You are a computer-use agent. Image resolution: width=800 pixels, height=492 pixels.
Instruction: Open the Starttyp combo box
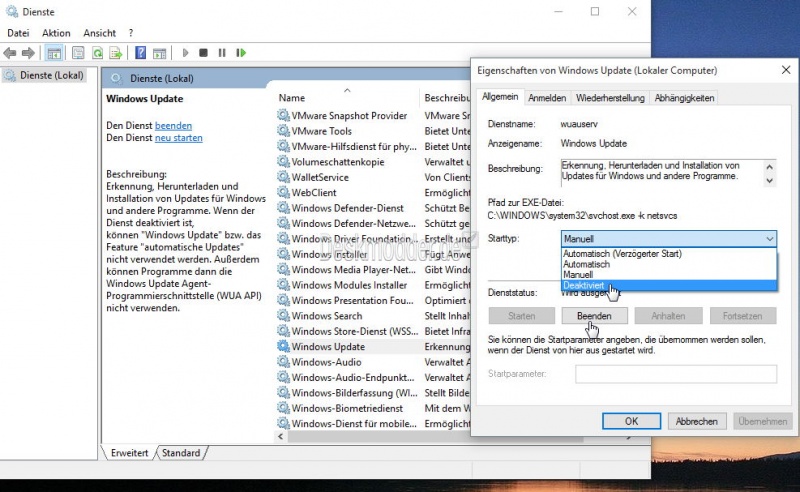coord(669,238)
